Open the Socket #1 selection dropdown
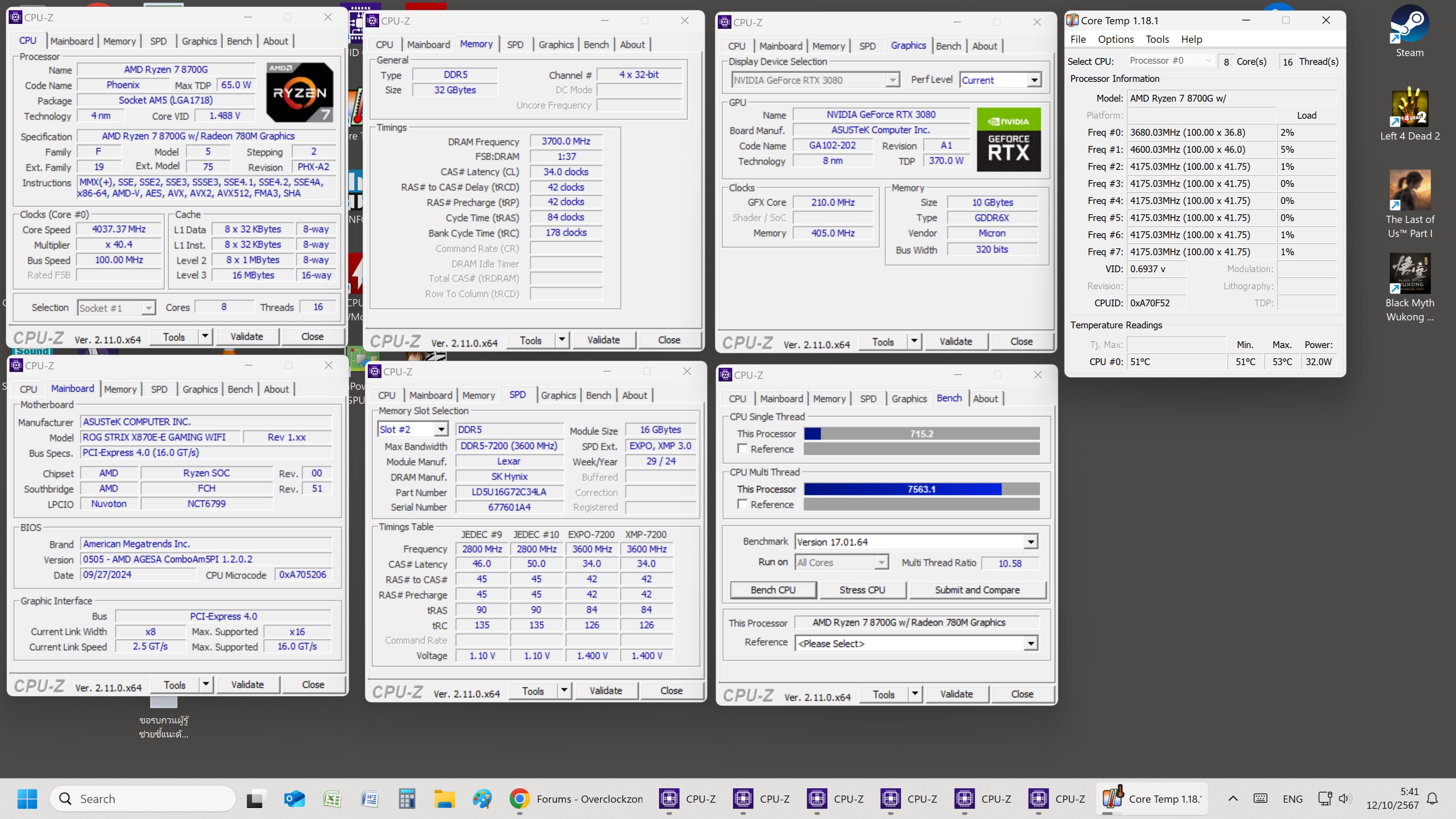 point(116,308)
